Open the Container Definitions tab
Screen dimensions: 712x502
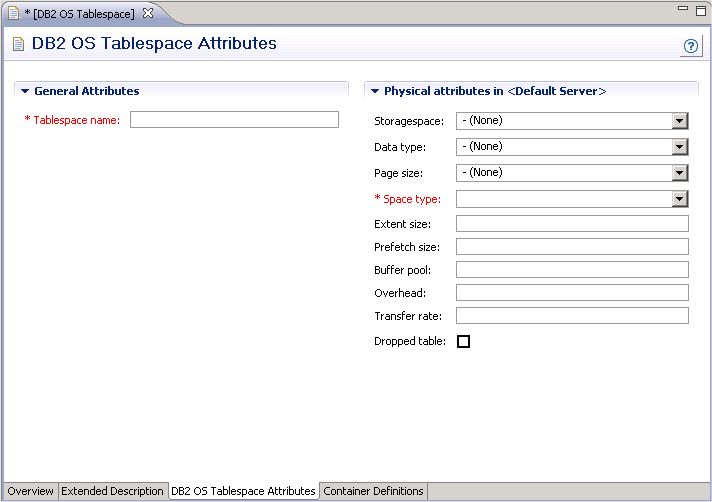click(x=373, y=491)
